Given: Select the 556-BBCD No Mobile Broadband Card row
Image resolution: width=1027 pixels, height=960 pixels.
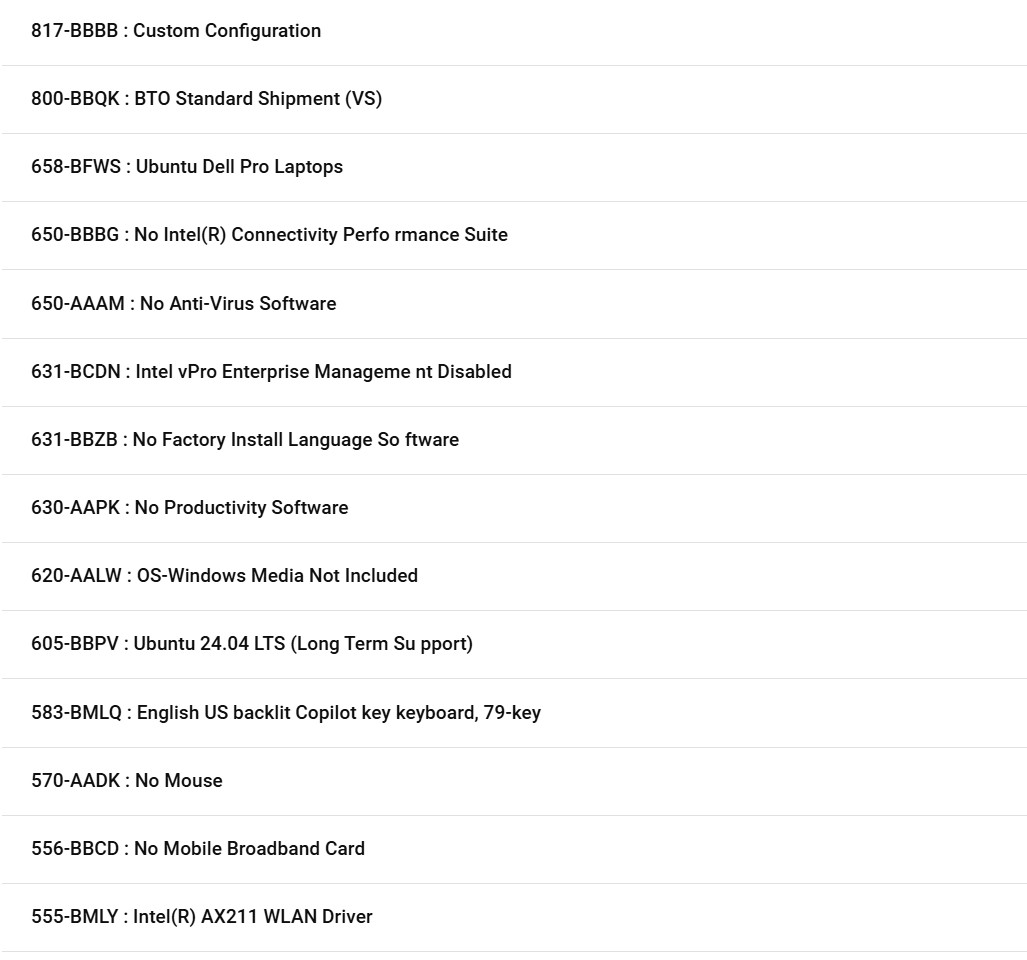Looking at the screenshot, I should [x=514, y=850].
